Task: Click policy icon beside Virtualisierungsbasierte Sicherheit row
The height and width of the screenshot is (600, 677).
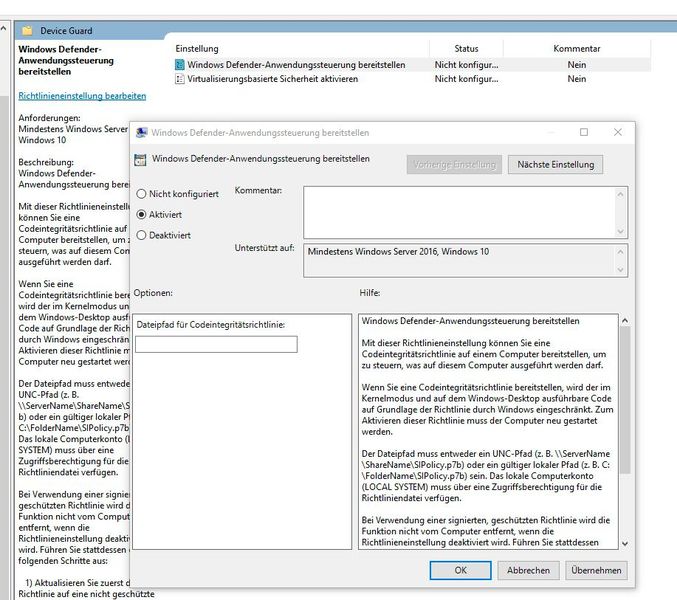Action: click(x=179, y=79)
